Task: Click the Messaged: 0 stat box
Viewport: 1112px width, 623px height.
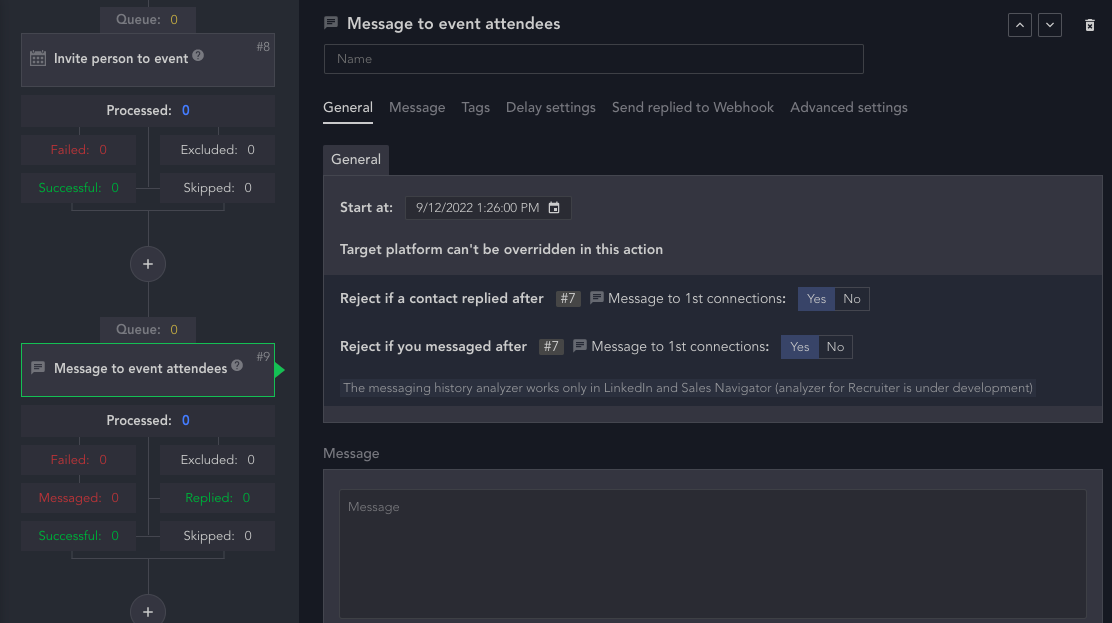Action: pyautogui.click(x=79, y=498)
